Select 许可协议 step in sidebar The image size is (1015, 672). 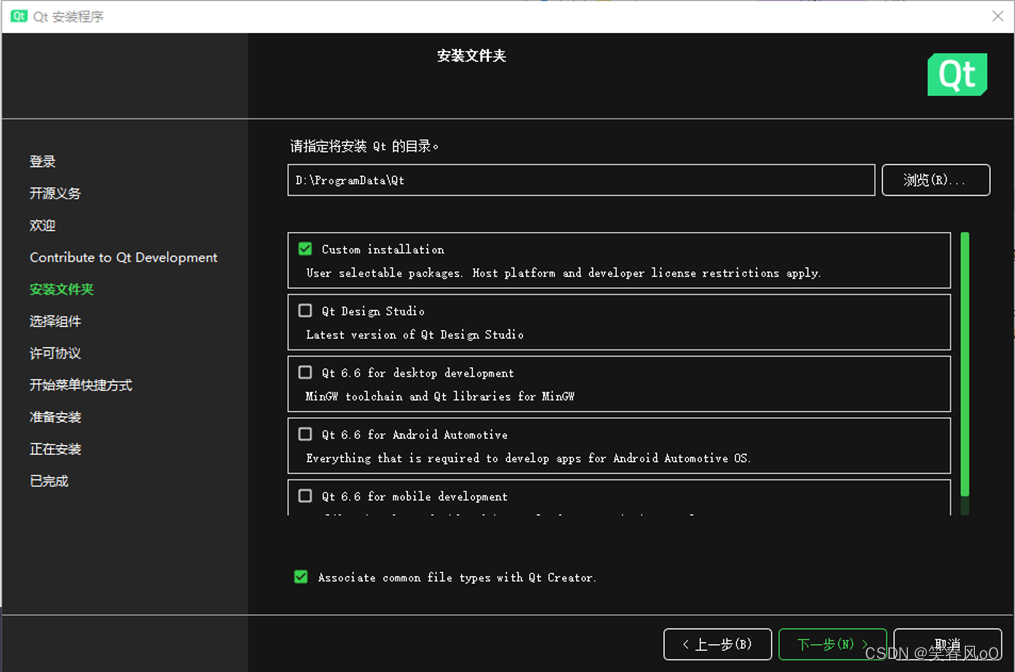tap(55, 353)
